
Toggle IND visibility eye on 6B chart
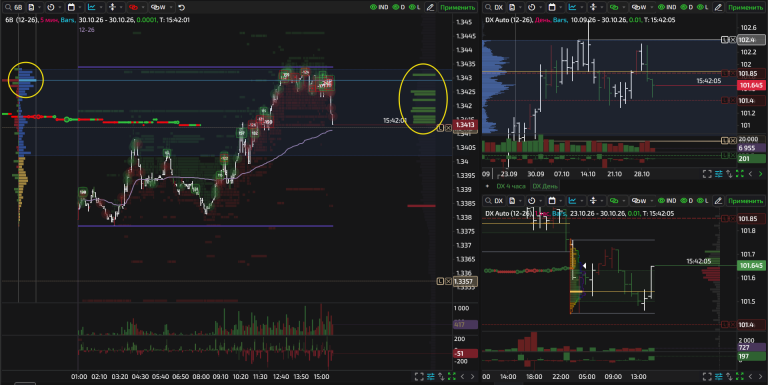(x=373, y=7)
